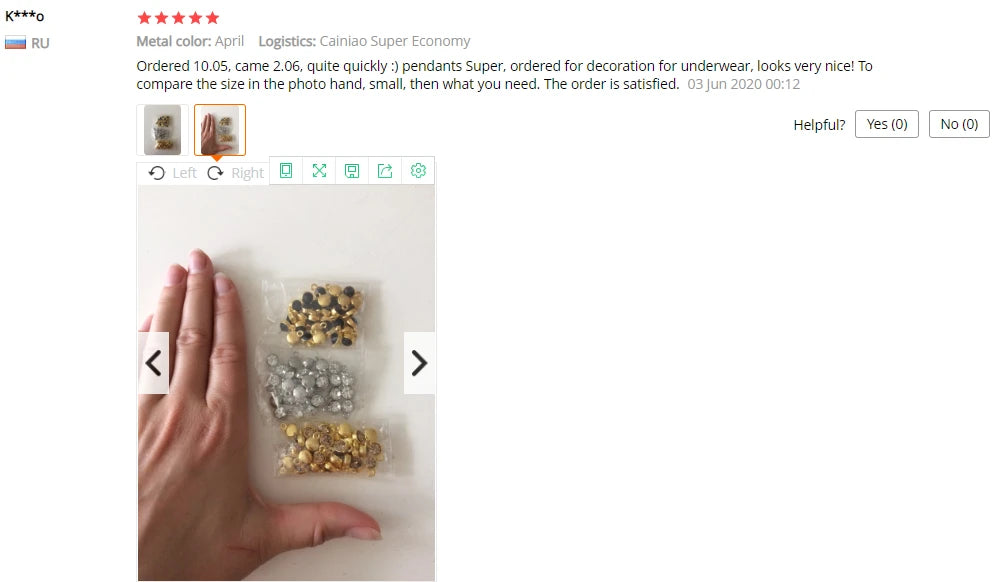Mark the review as helpful with Yes (0)
Image resolution: width=992 pixels, height=582 pixels.
886,124
